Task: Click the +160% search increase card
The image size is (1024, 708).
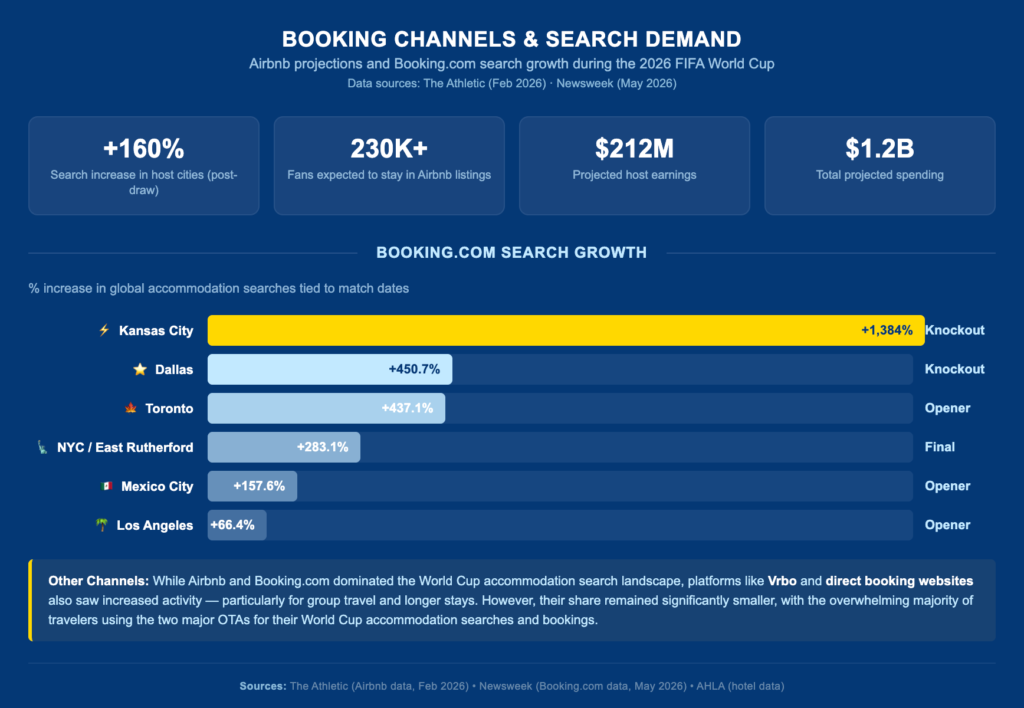Action: [144, 166]
